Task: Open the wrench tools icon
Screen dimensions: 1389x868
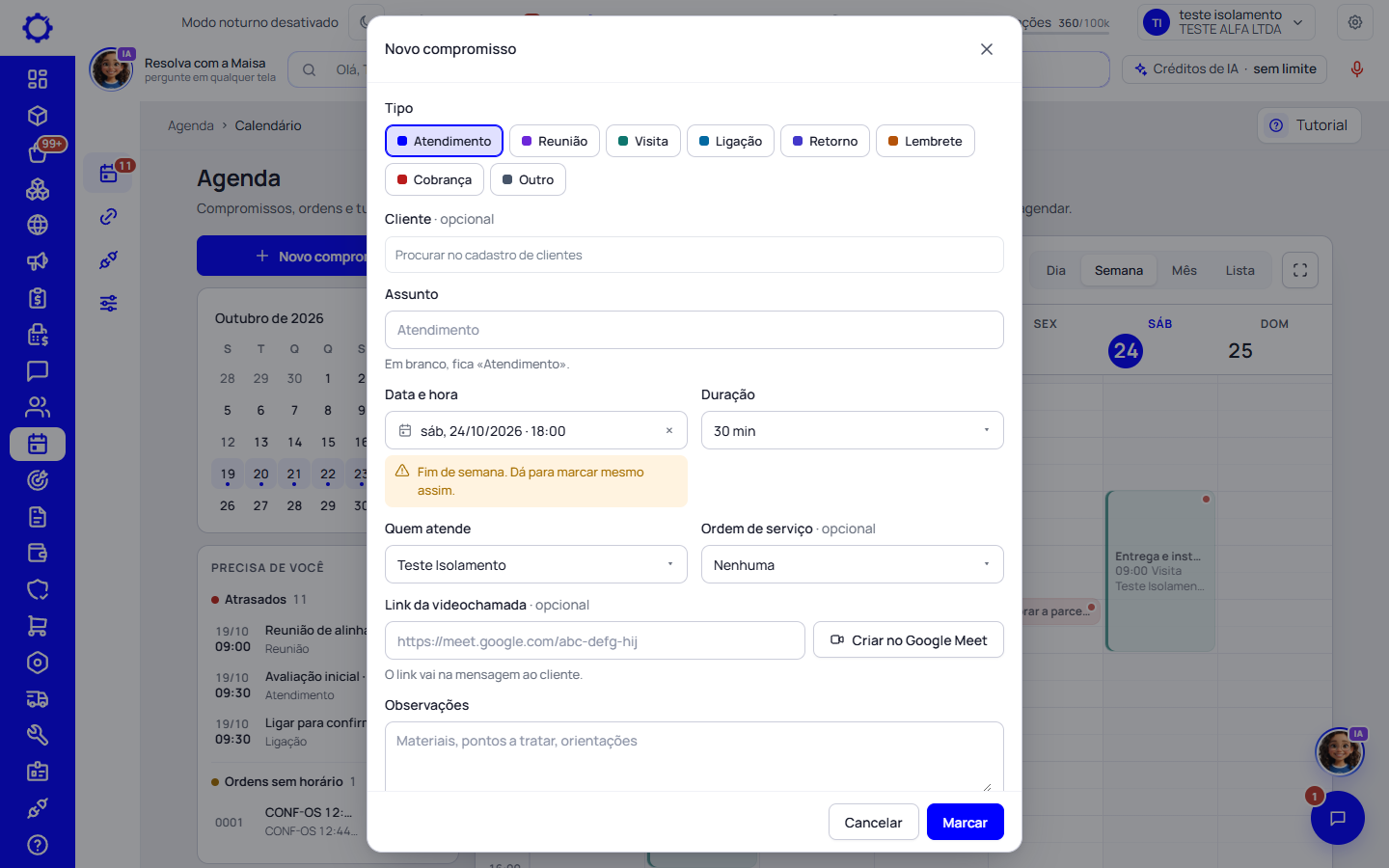Action: pyautogui.click(x=38, y=735)
